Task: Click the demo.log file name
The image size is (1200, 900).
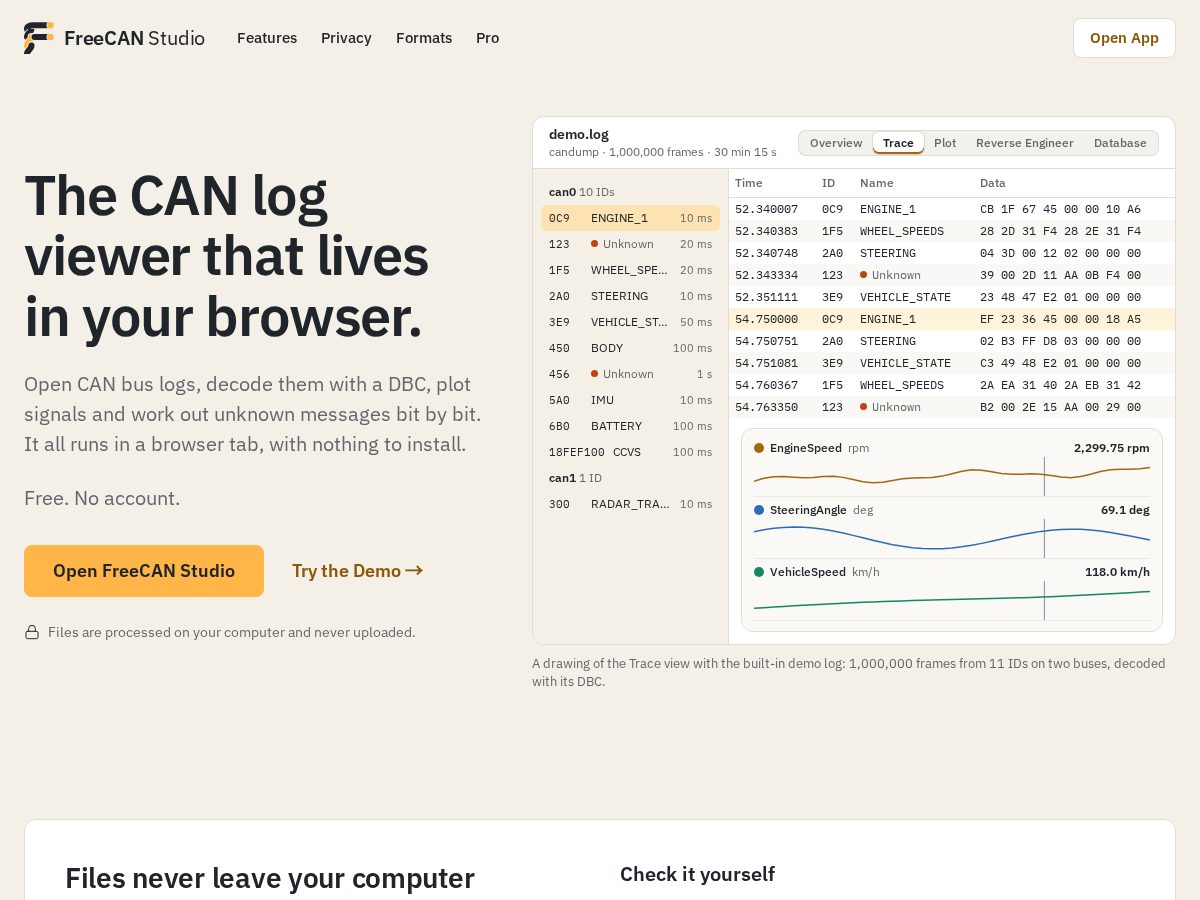Action: pyautogui.click(x=579, y=134)
